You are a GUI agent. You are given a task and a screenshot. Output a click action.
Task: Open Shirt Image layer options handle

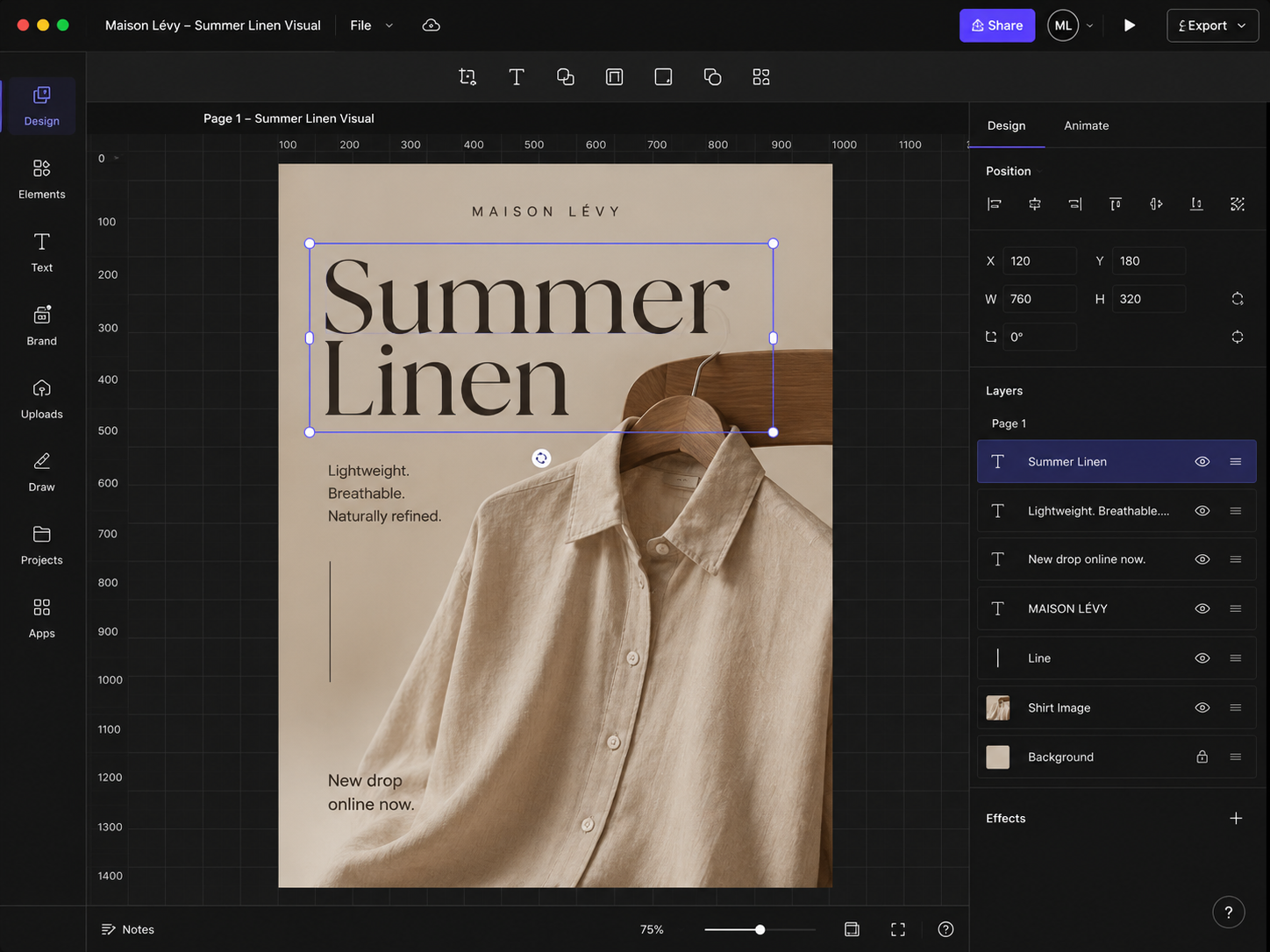(x=1236, y=707)
